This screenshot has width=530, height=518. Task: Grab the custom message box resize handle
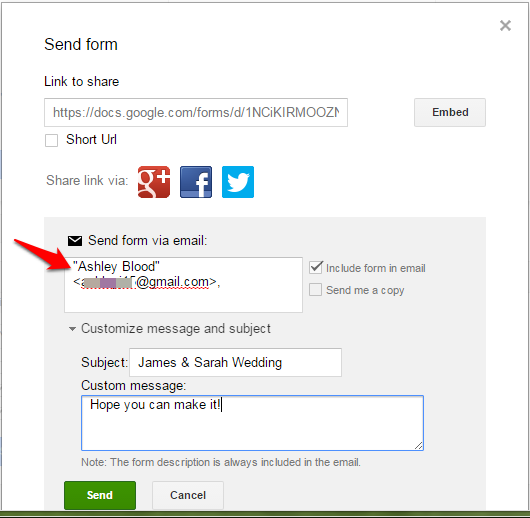418,446
